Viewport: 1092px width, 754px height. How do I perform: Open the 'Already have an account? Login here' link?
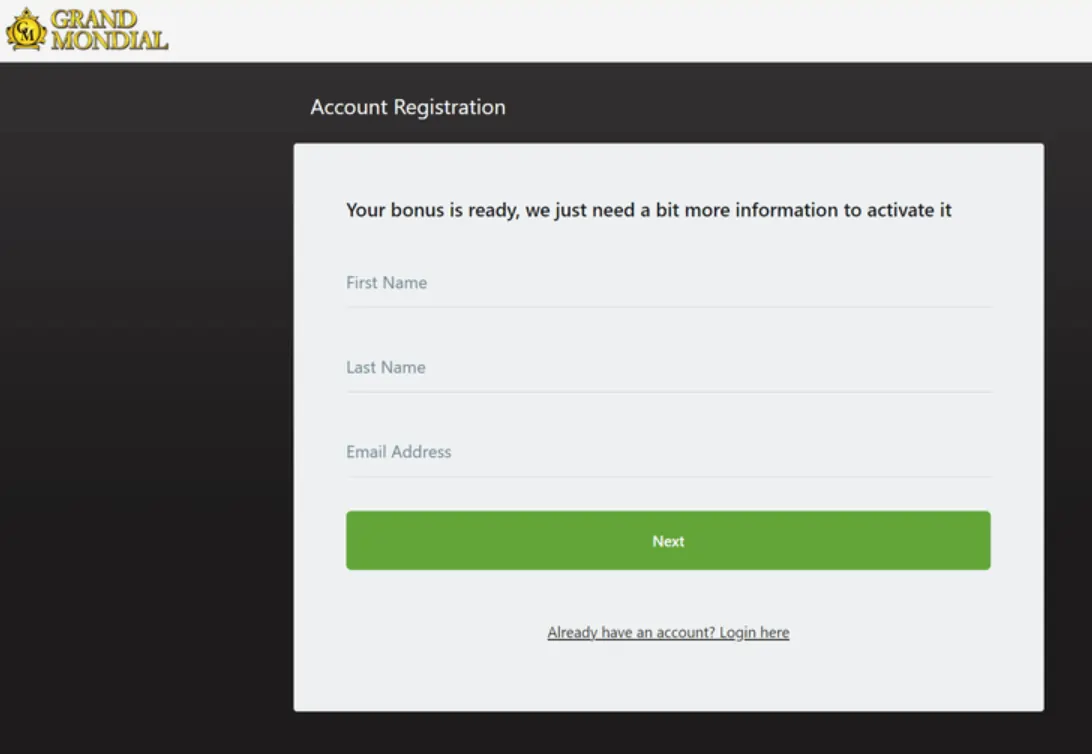click(x=668, y=632)
